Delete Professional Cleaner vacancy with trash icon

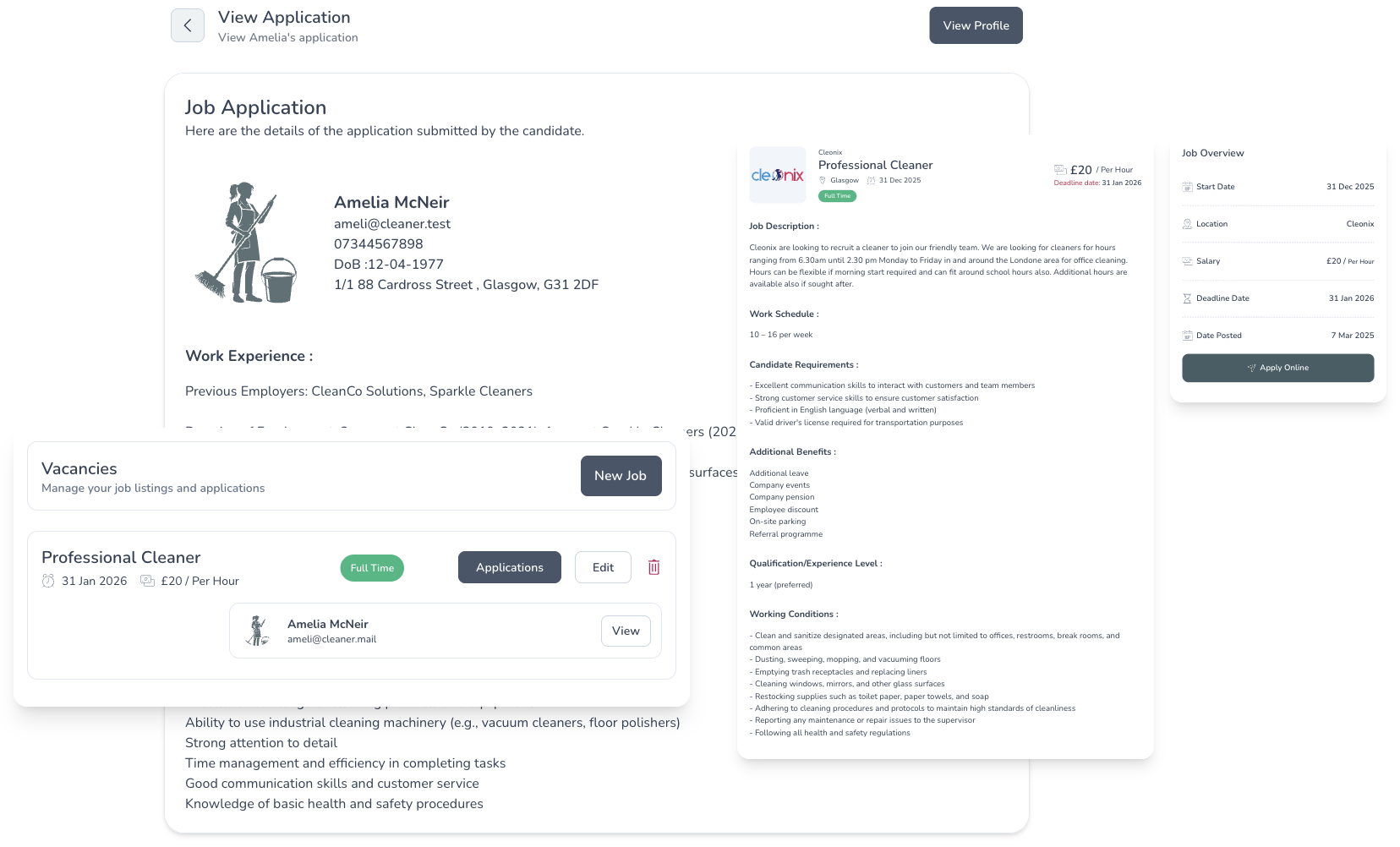654,567
